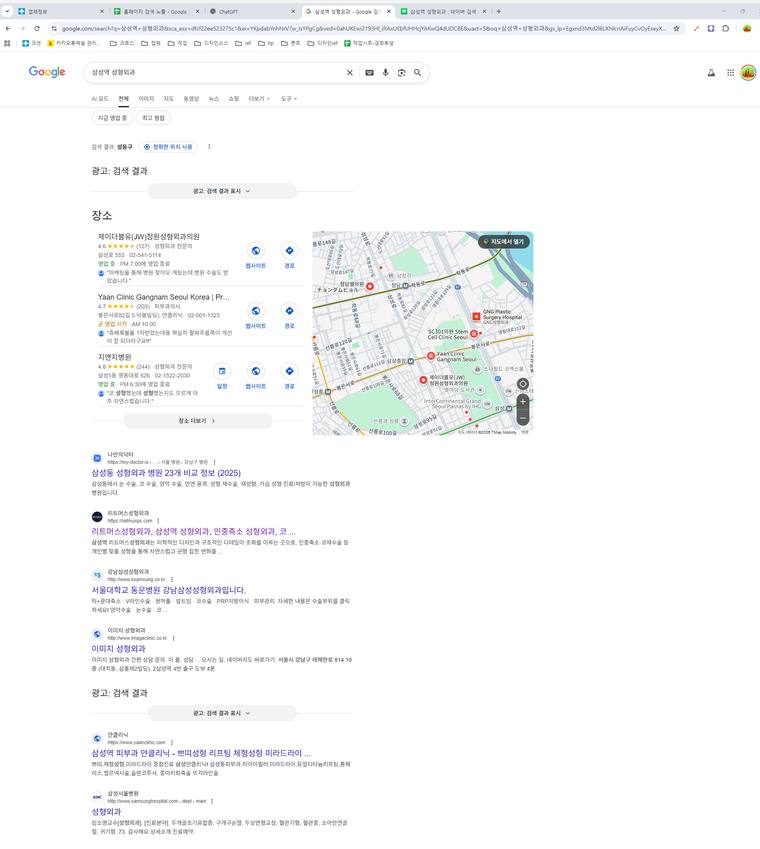Open 이미지 성형외과 result link
Image resolution: width=760 pixels, height=849 pixels.
tap(118, 648)
